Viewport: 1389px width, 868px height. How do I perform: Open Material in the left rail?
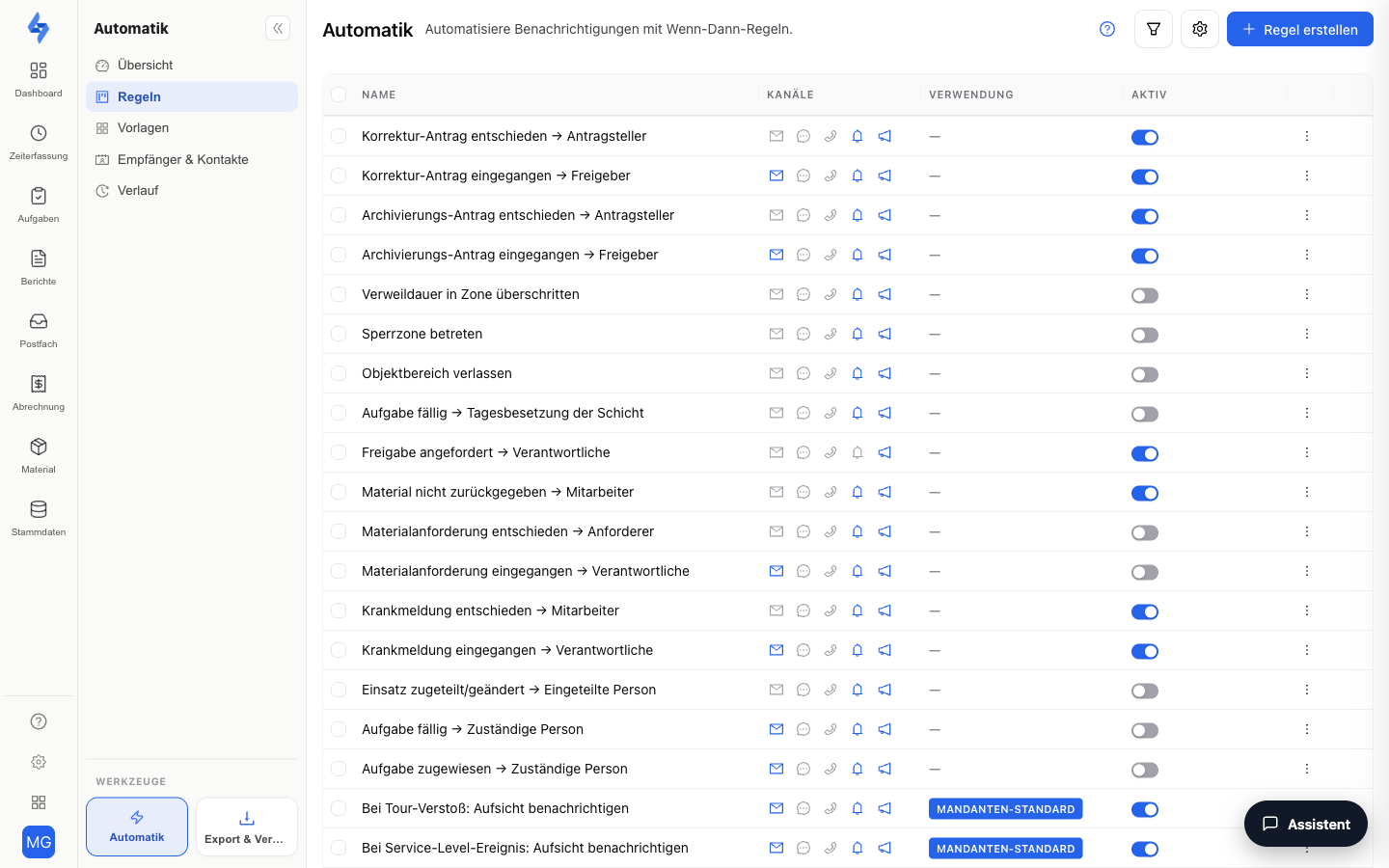pos(39,455)
